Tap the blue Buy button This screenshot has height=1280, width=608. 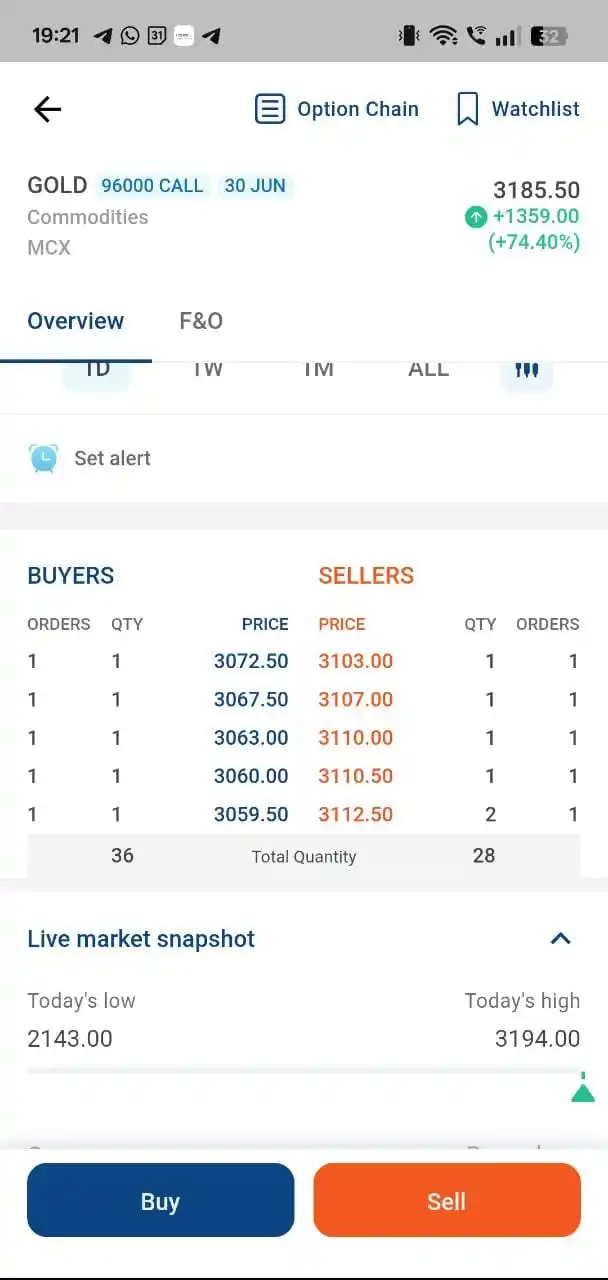click(161, 1200)
